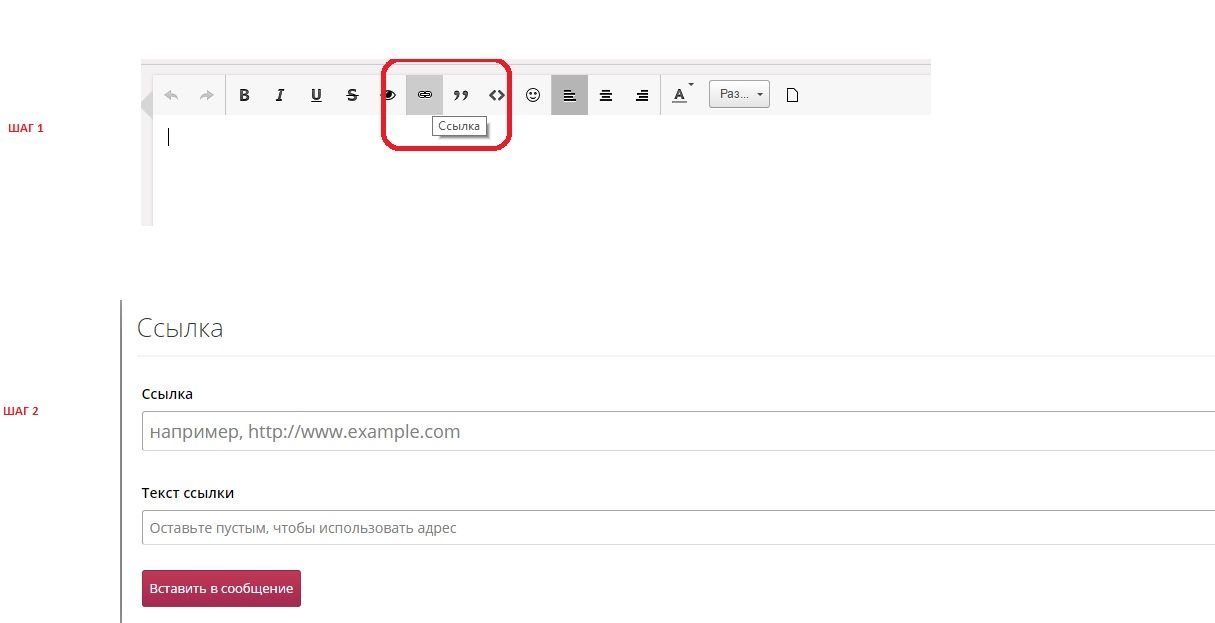Insert a code block
Viewport: 1215px width, 623px height.
[496, 95]
